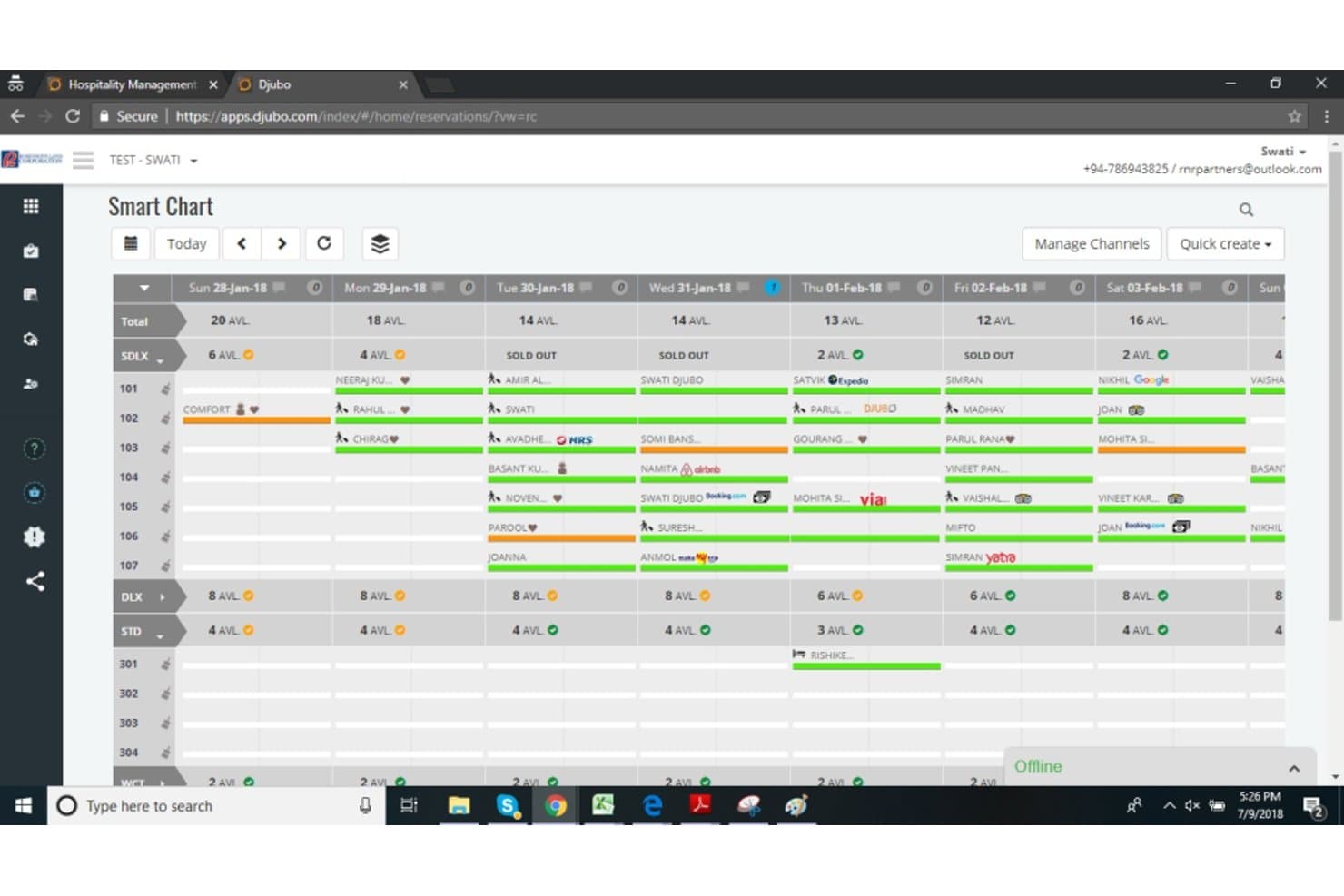Image resolution: width=1344 pixels, height=896 pixels.
Task: Switch to the Djubo browser tab
Action: [x=322, y=84]
